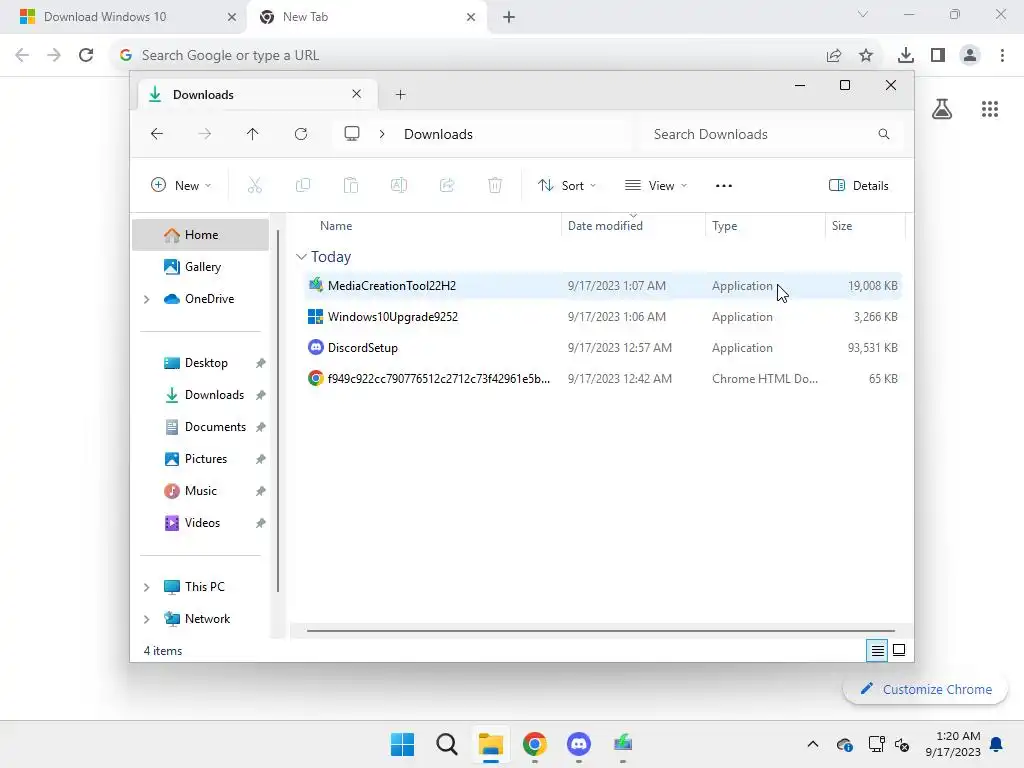Viewport: 1024px width, 768px height.
Task: Sort by Date modified column header
Action: coord(633,226)
